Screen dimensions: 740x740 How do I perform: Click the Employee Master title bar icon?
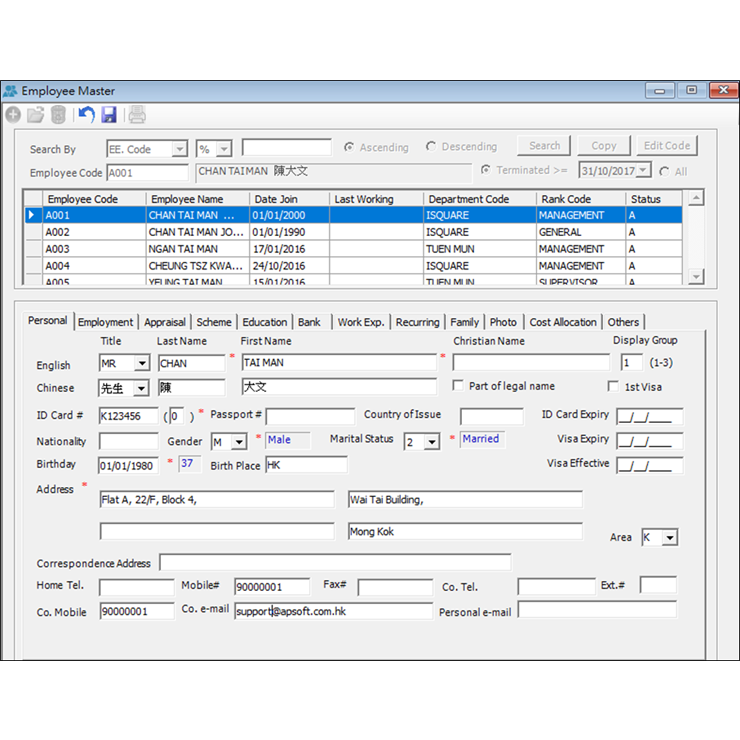pos(11,91)
